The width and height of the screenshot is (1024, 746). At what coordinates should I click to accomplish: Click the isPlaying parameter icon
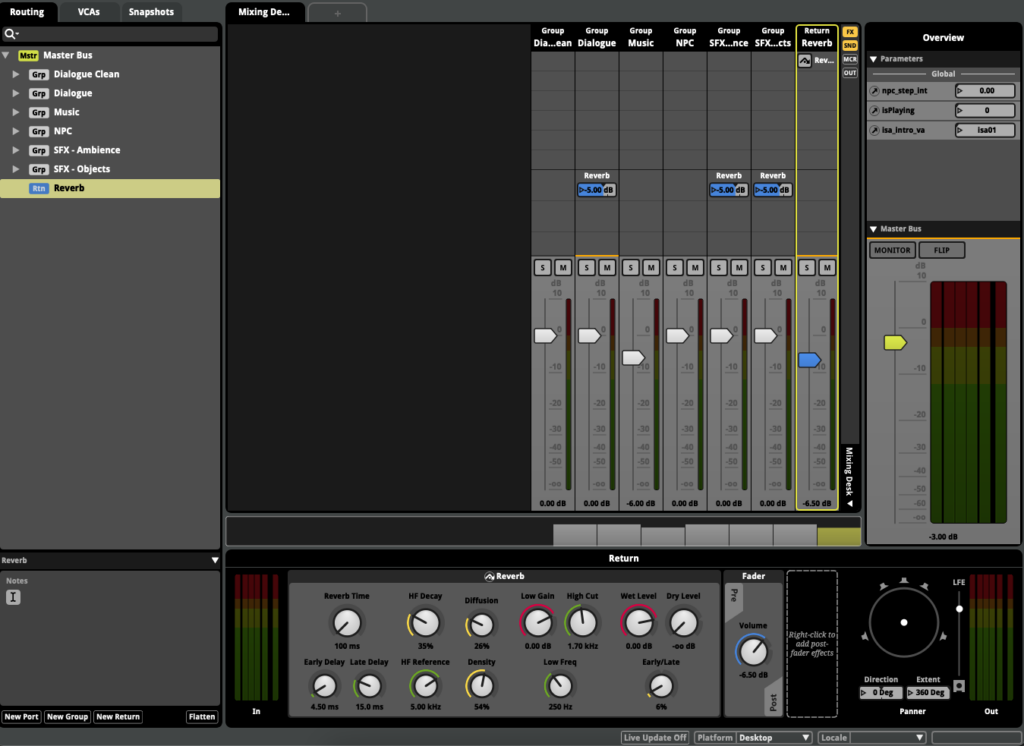(875, 110)
